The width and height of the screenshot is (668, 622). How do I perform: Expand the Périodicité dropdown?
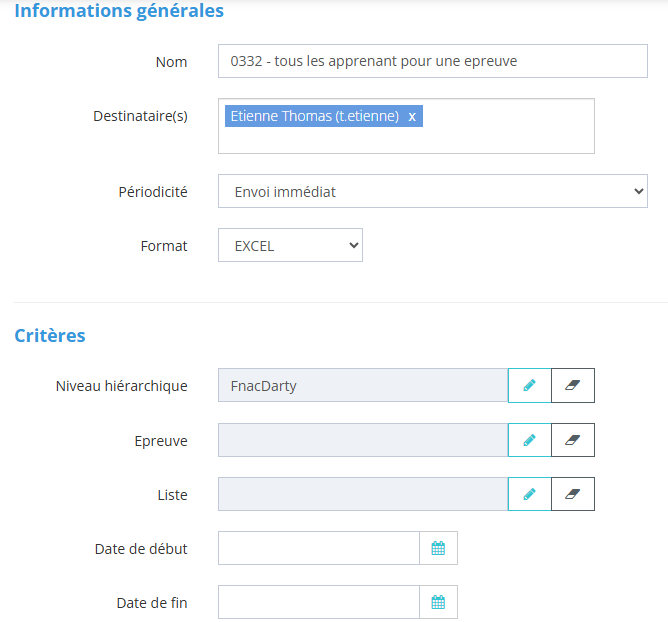click(x=432, y=191)
